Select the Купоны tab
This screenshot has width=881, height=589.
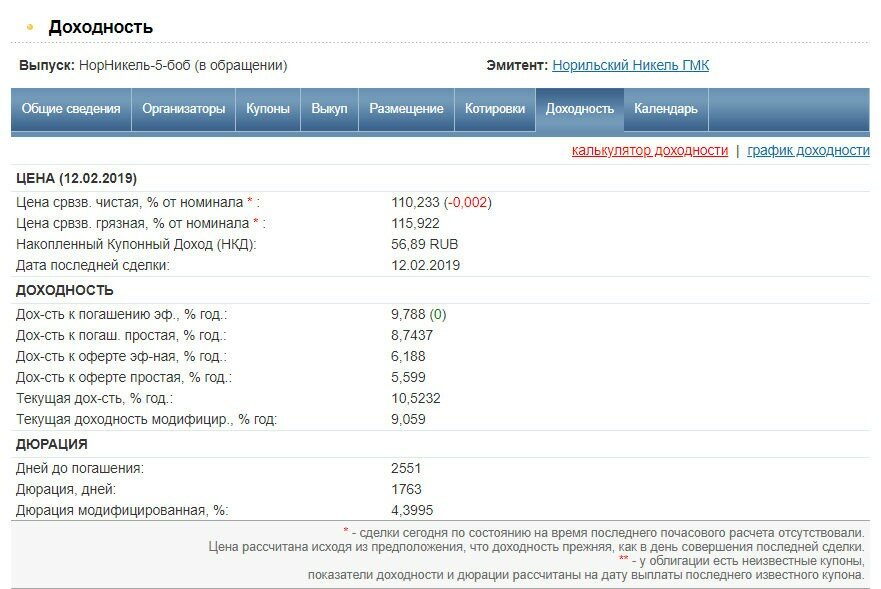[268, 109]
